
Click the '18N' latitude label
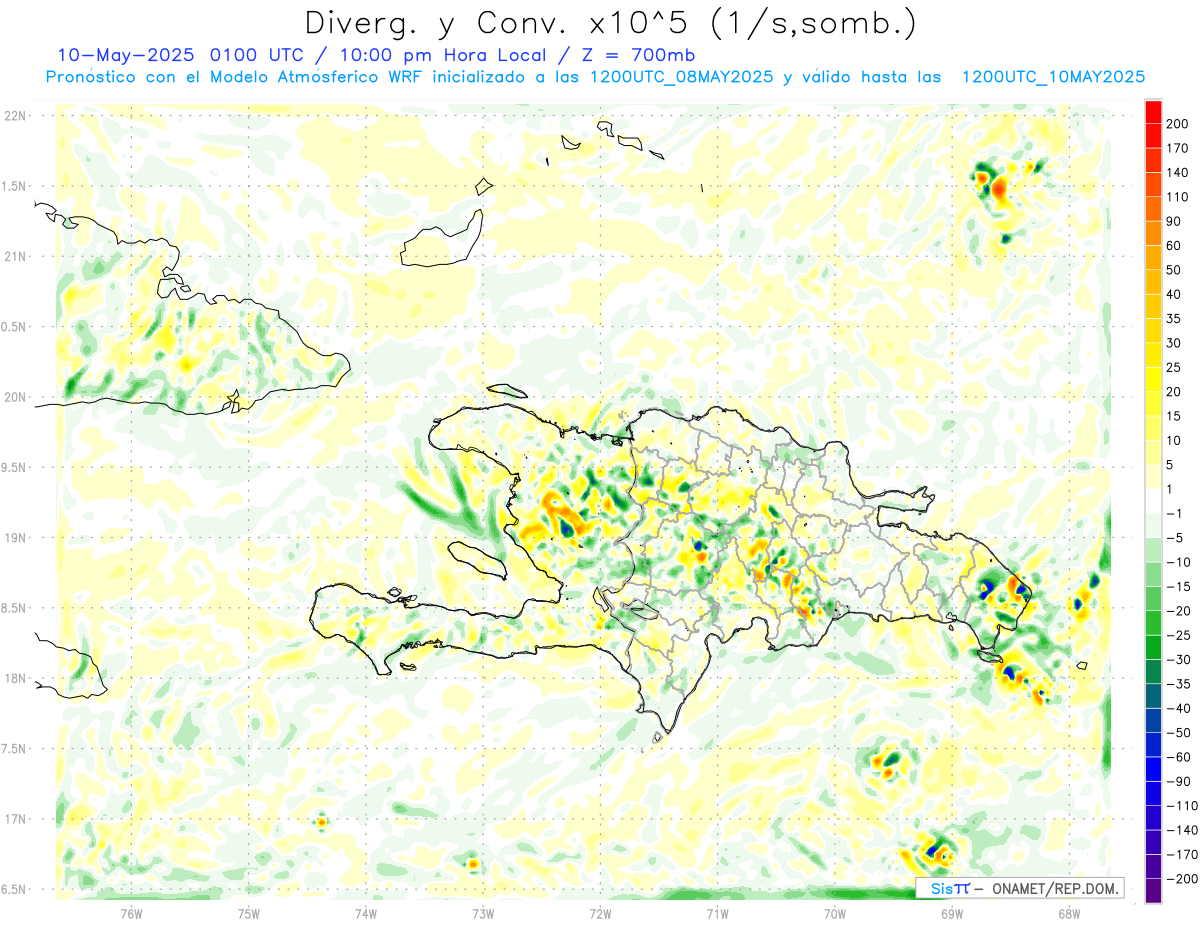click(x=15, y=679)
